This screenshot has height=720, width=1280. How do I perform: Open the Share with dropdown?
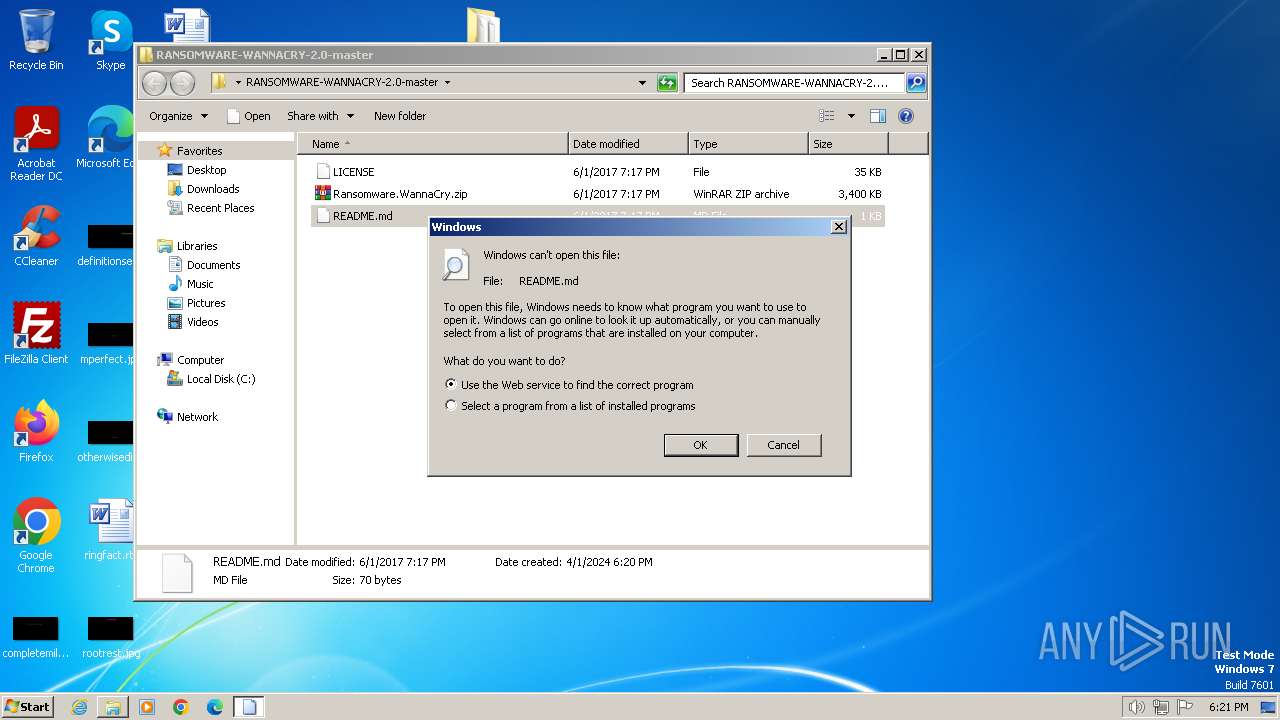point(320,116)
